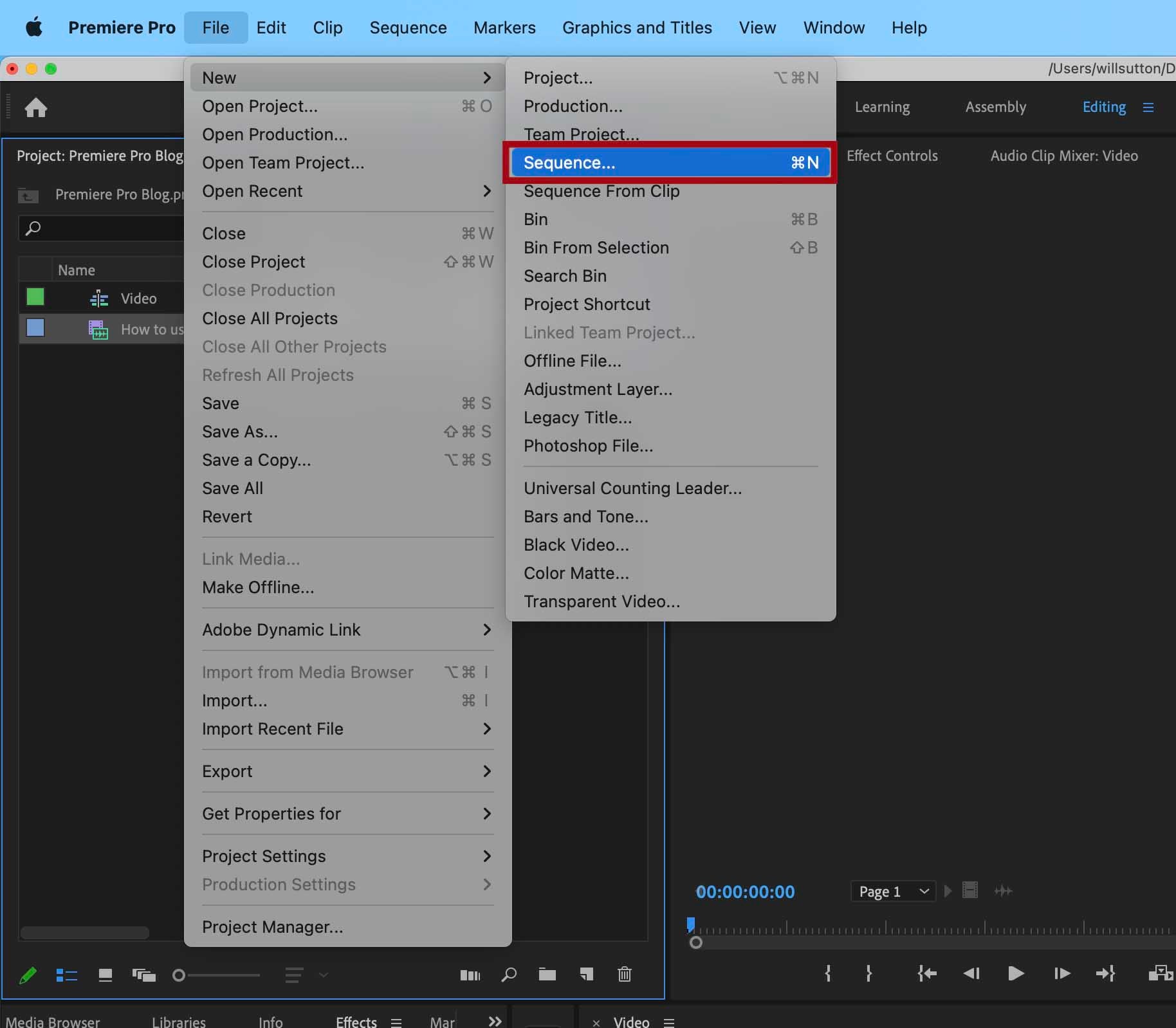
Task: Expand the Export submenu
Action: coord(347,771)
